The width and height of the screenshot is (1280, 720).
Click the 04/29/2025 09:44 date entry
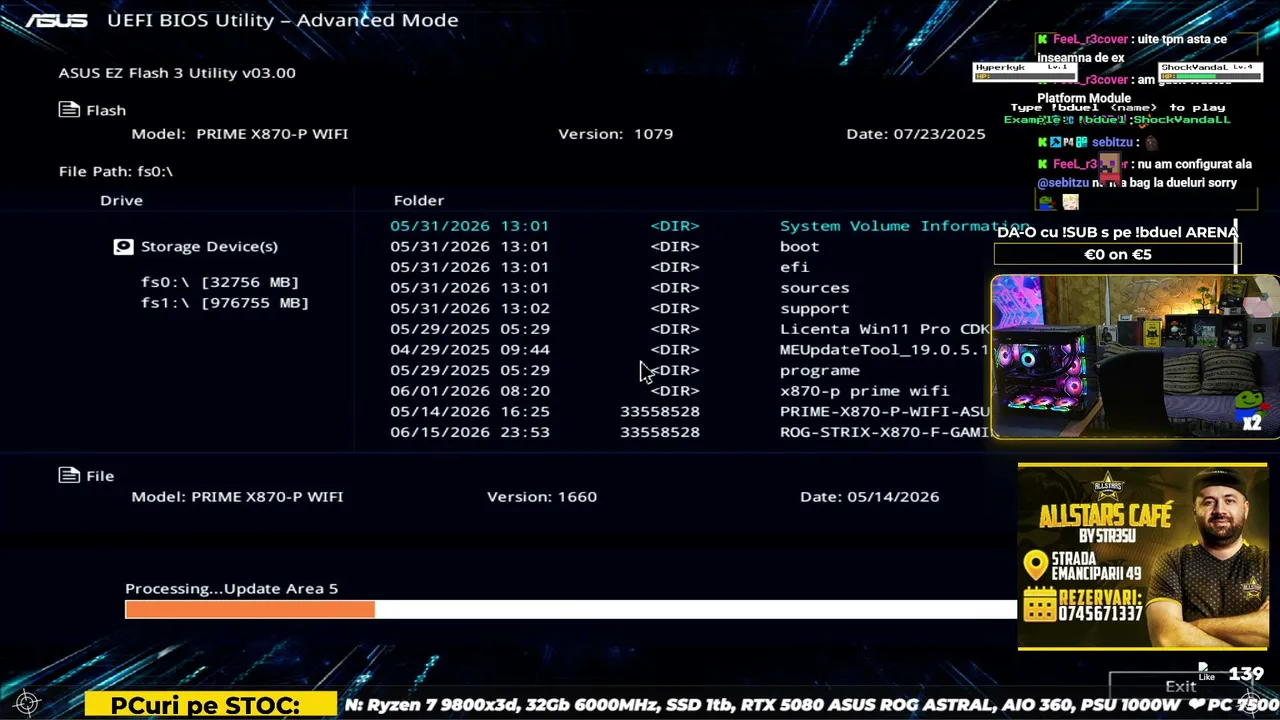coord(469,350)
